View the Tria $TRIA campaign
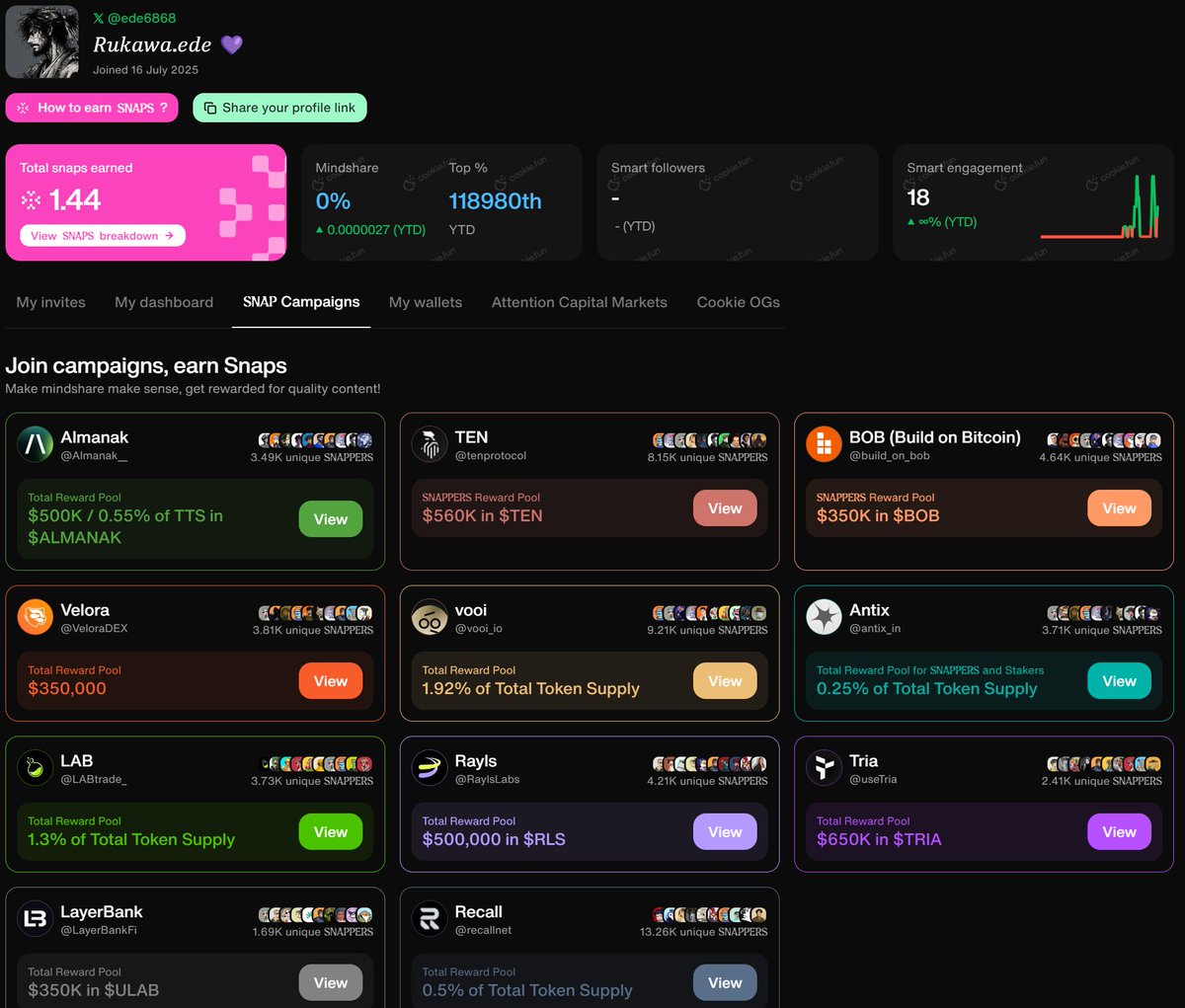Screen dimensions: 1185x1008 click(1119, 832)
